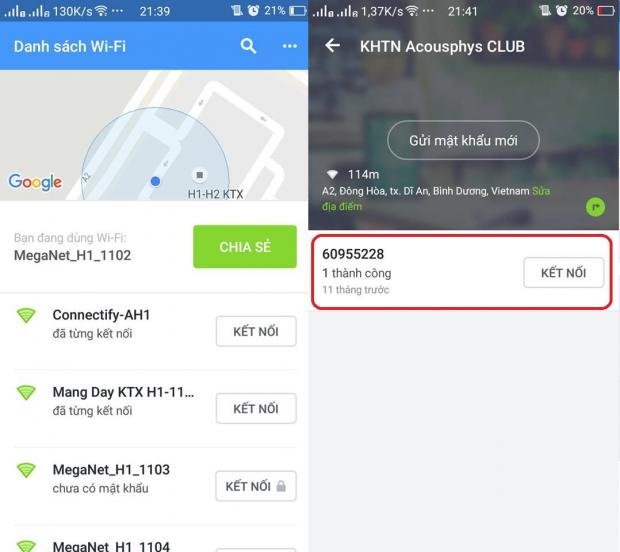The width and height of the screenshot is (620, 552).
Task: Tap the H1-H2 KTX map marker
Action: point(200,175)
